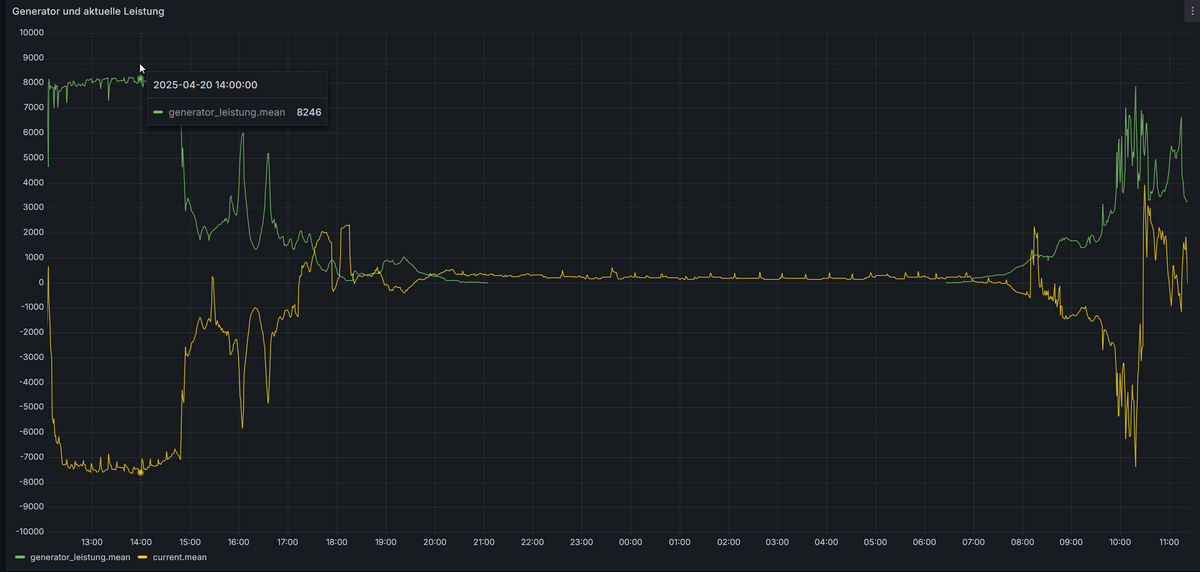1200x572 pixels.
Task: Click the yellow current.mean legend color swatch
Action: (142, 557)
